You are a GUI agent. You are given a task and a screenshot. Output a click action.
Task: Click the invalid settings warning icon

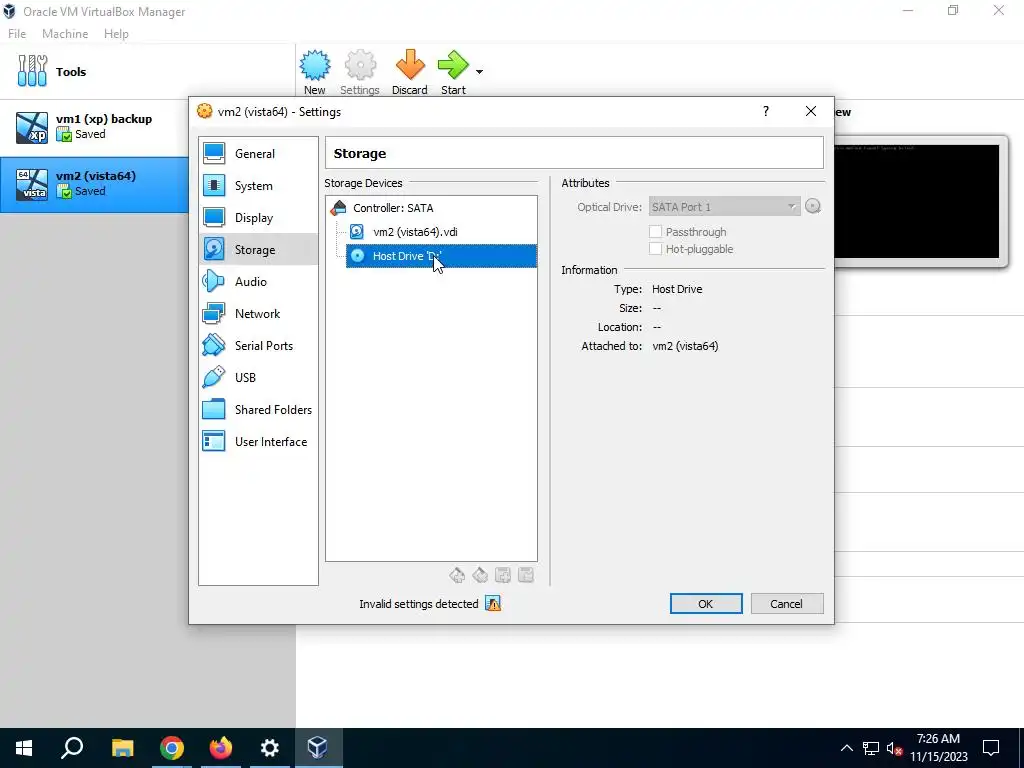pyautogui.click(x=493, y=604)
